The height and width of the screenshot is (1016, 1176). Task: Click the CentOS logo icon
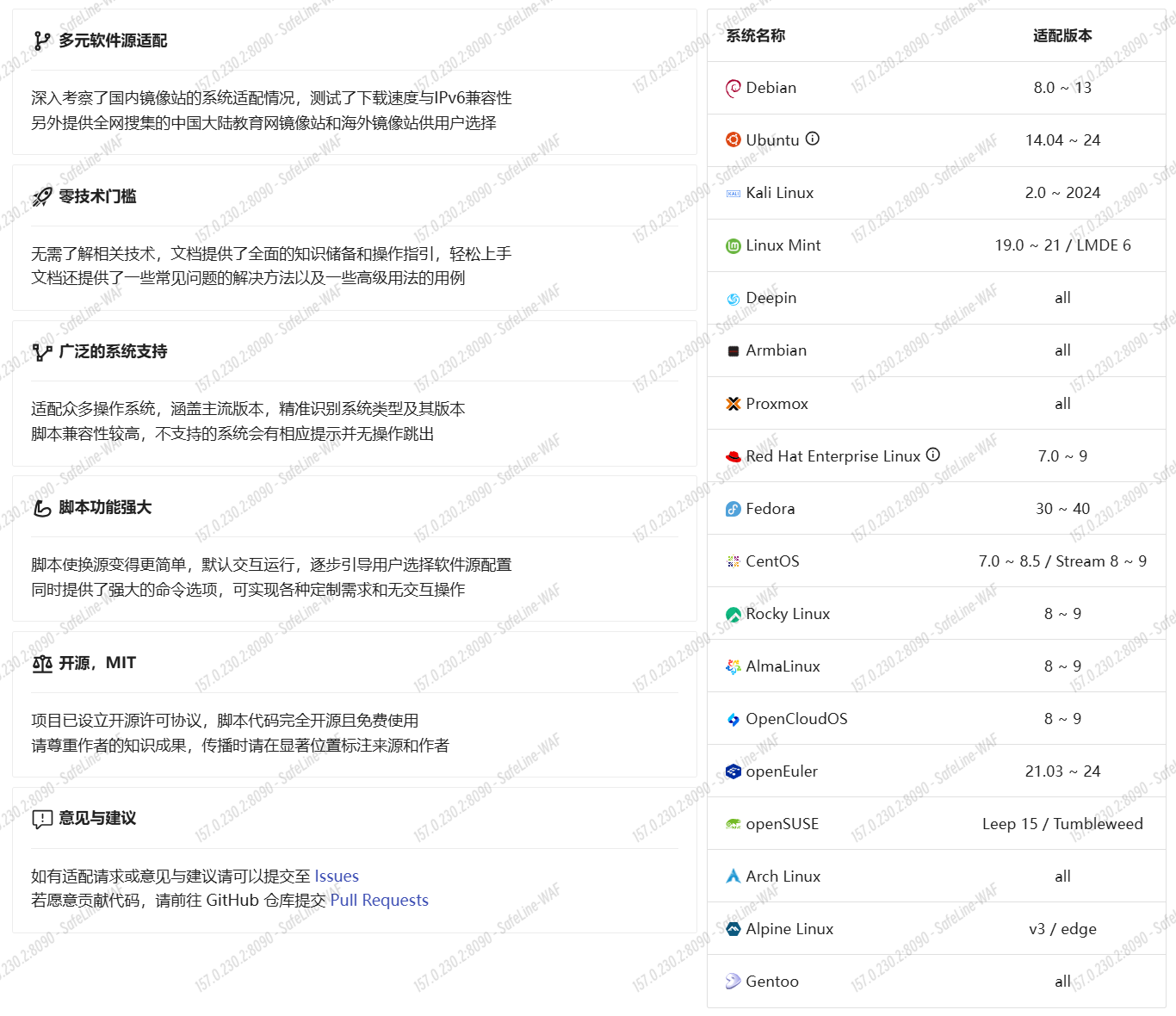(733, 561)
